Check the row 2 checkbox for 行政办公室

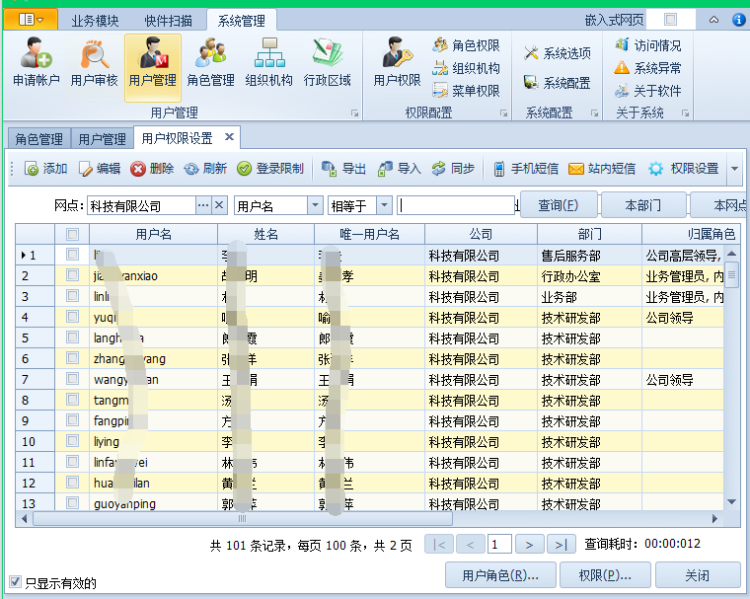click(x=72, y=275)
